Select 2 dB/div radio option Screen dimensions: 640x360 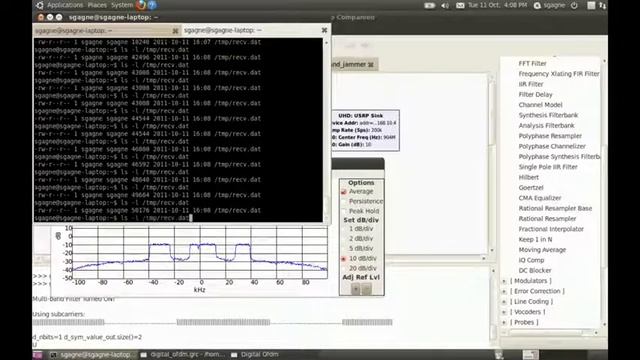pyautogui.click(x=344, y=239)
